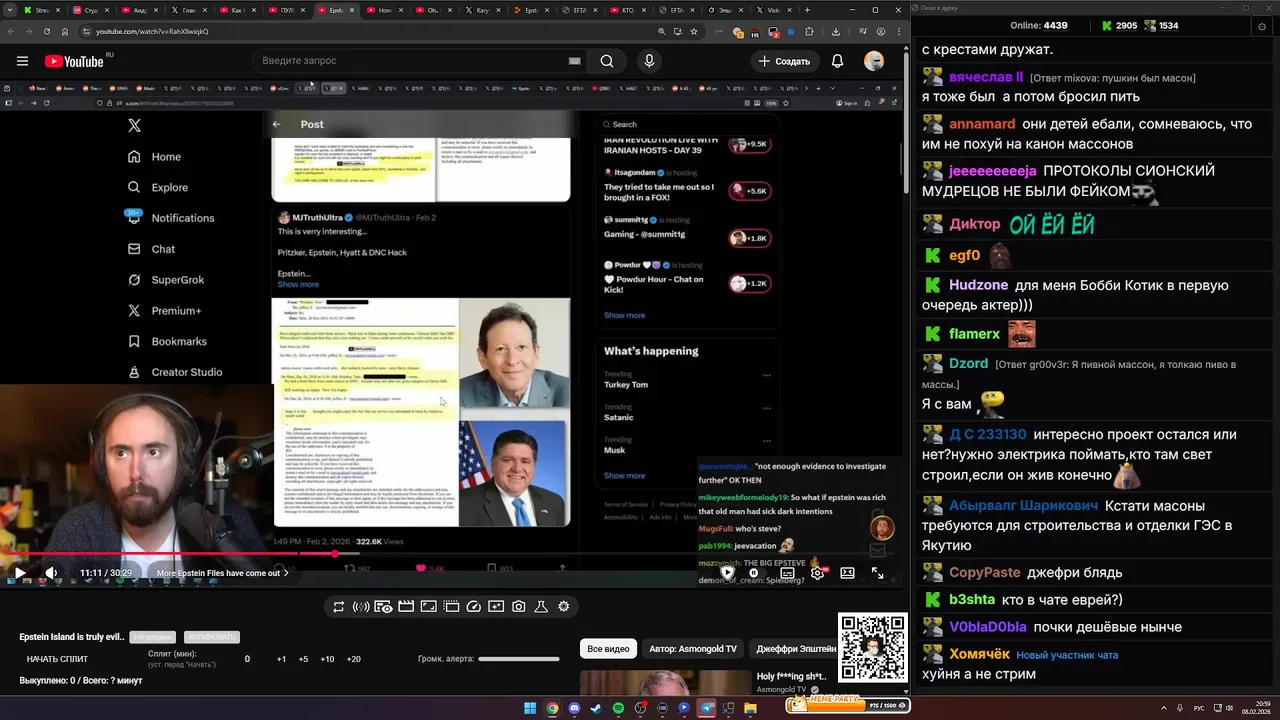Click the flask icon in extension toolbar
1280x720 pixels.
coord(541,606)
